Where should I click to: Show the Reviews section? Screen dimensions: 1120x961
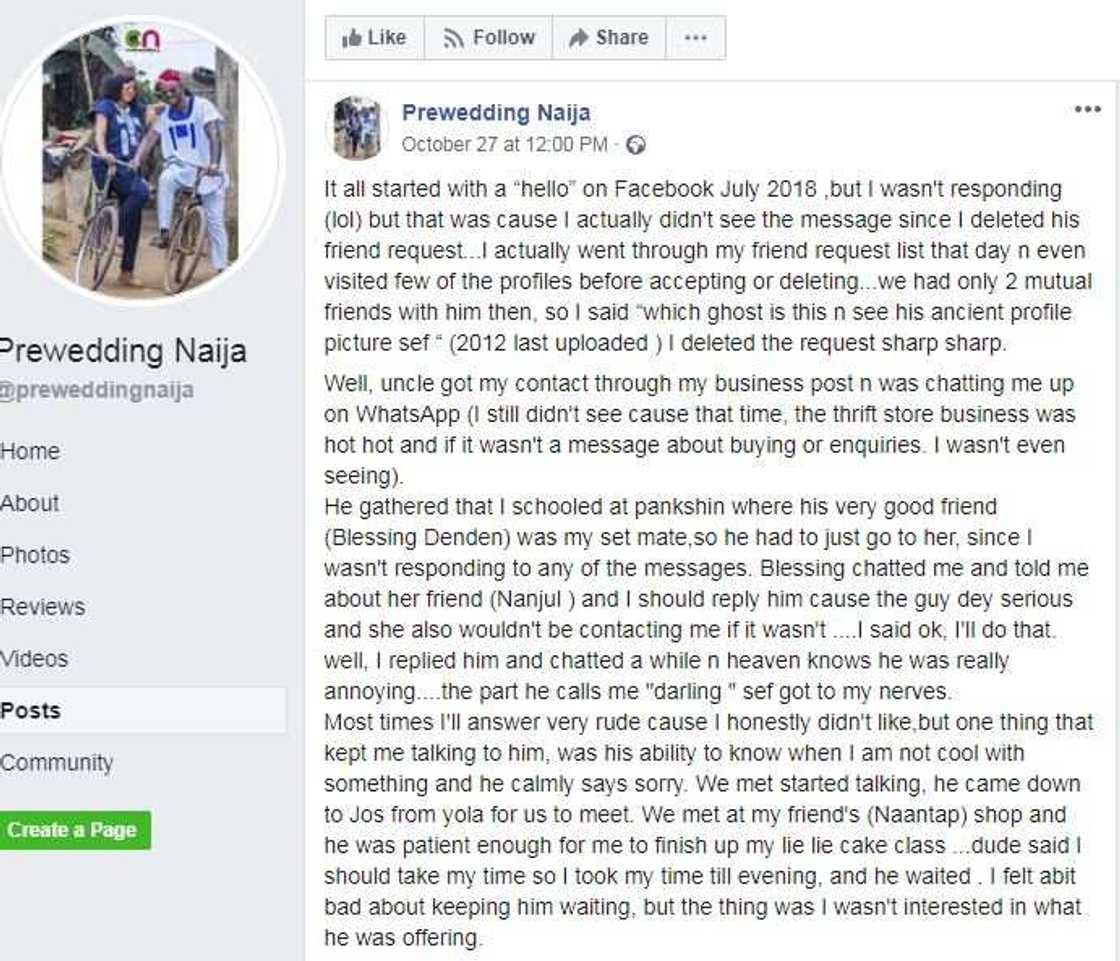pyautogui.click(x=42, y=607)
